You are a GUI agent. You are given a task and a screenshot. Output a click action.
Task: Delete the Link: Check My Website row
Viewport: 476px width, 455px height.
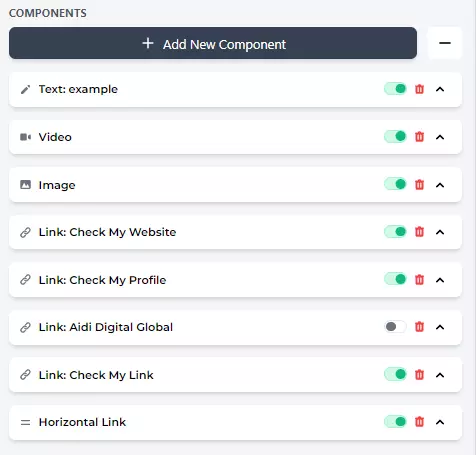click(x=419, y=232)
